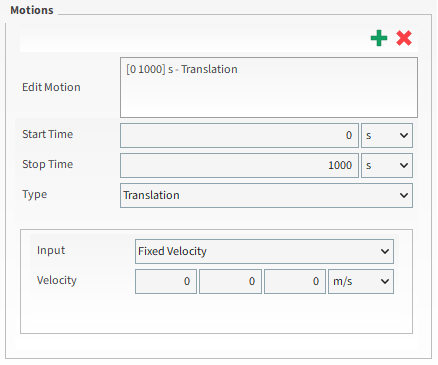This screenshot has height=365, width=438.
Task: Delete motion with red X icon
Action: pos(404,38)
